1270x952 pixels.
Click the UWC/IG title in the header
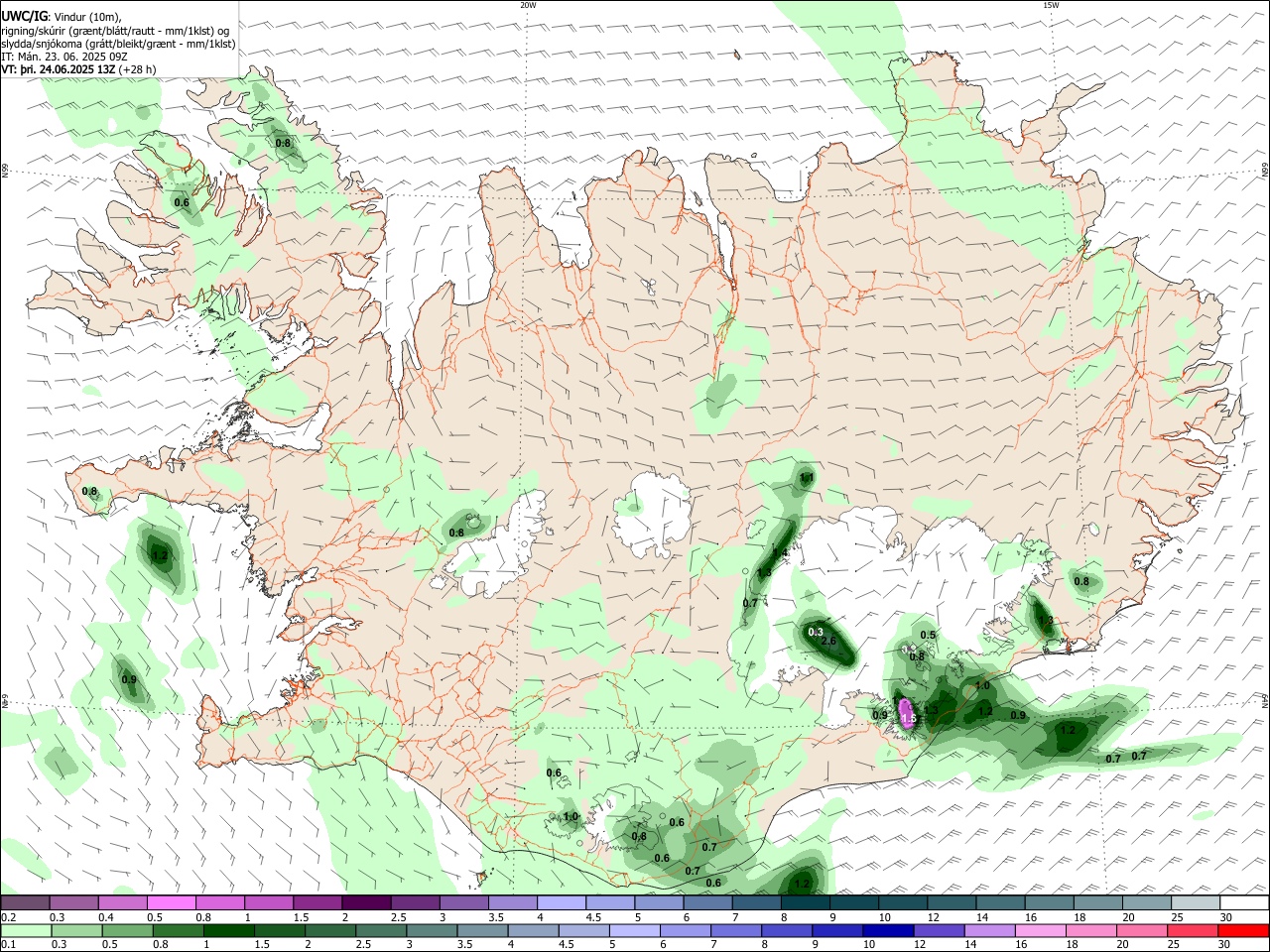click(24, 15)
